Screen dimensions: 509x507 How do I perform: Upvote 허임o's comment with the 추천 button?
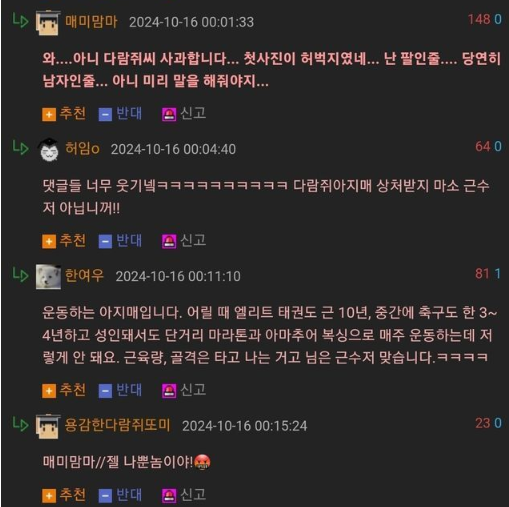pyautogui.click(x=64, y=241)
